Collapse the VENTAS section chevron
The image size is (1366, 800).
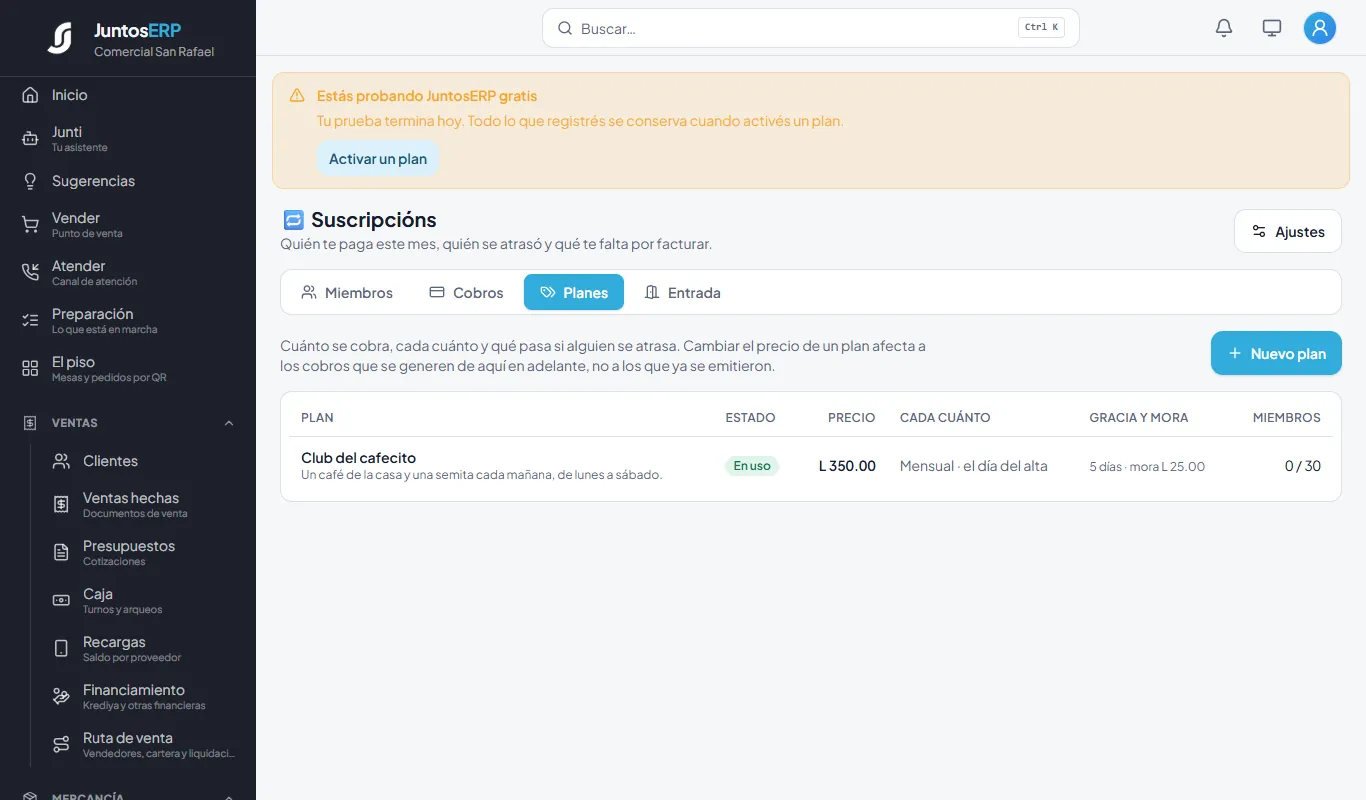pos(229,423)
